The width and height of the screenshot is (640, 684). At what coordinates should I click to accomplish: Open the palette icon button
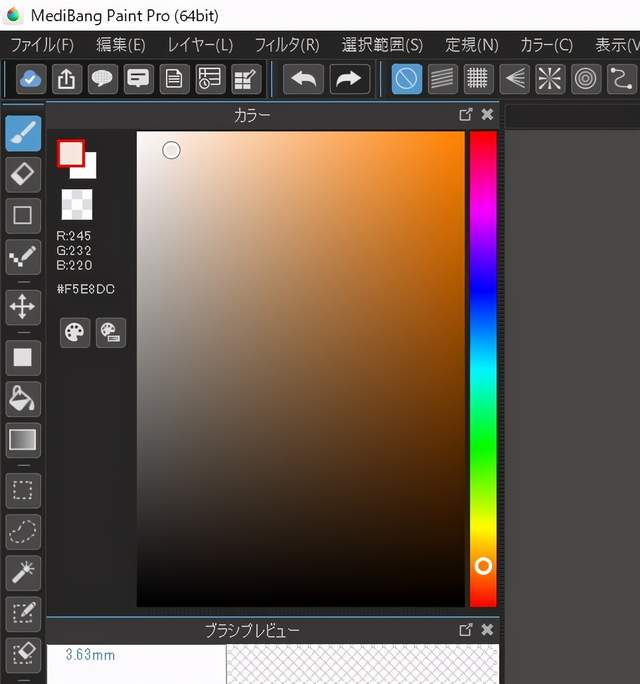tap(75, 333)
